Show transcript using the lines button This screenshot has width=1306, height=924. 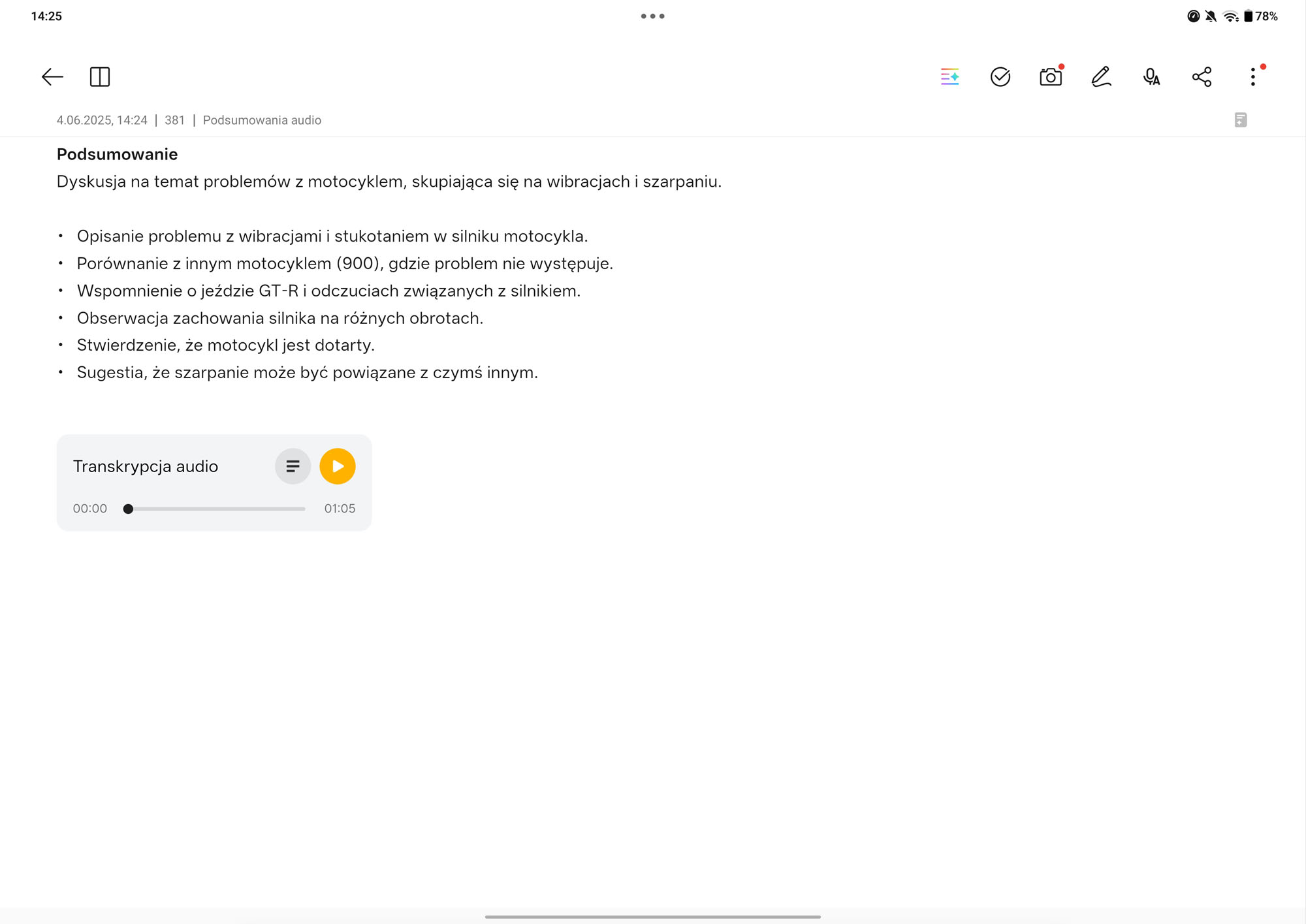click(293, 466)
